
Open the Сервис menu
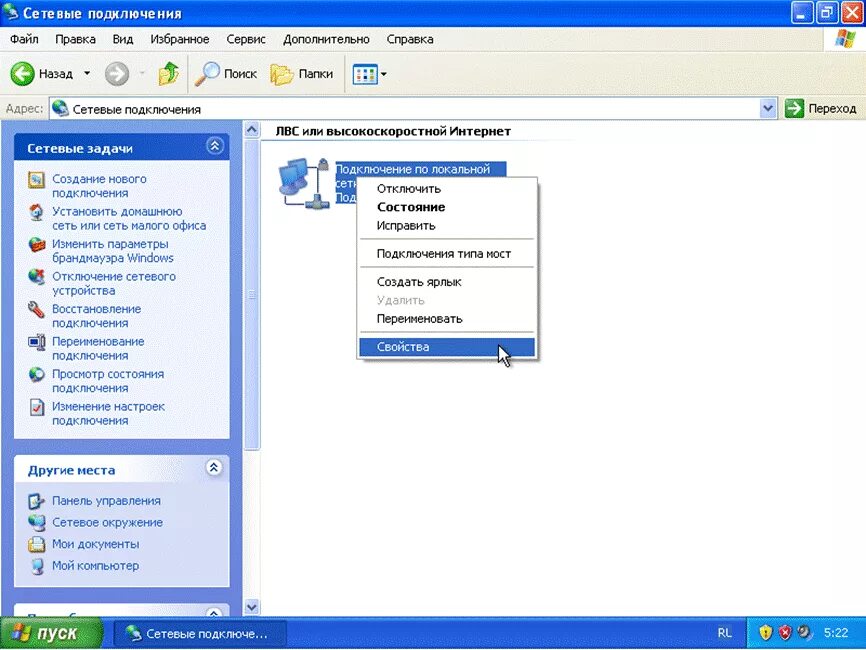[x=246, y=39]
